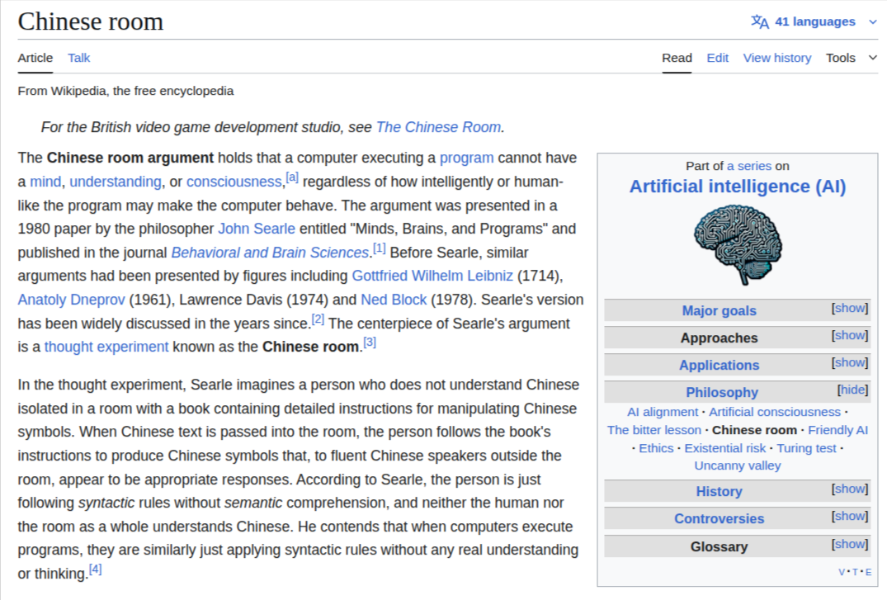This screenshot has width=887, height=600.
Task: Open the John Searle link
Action: [x=256, y=229]
